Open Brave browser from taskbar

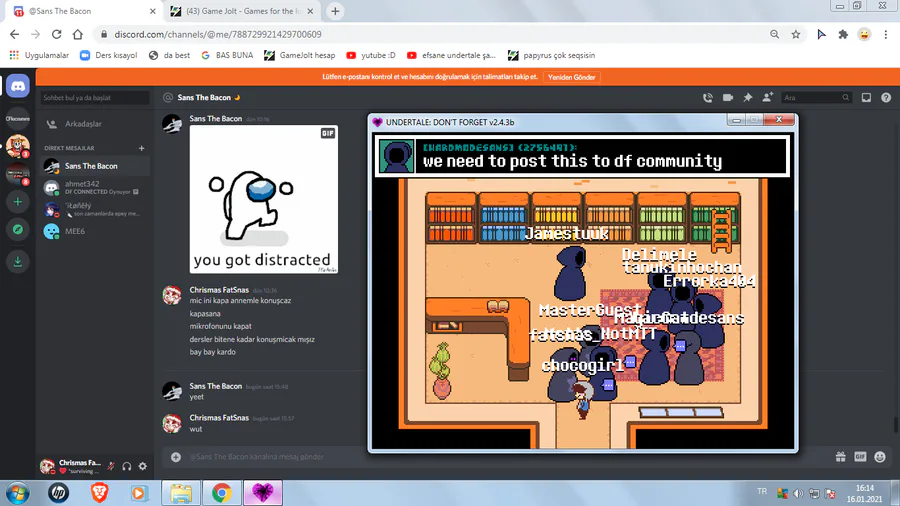(x=99, y=493)
